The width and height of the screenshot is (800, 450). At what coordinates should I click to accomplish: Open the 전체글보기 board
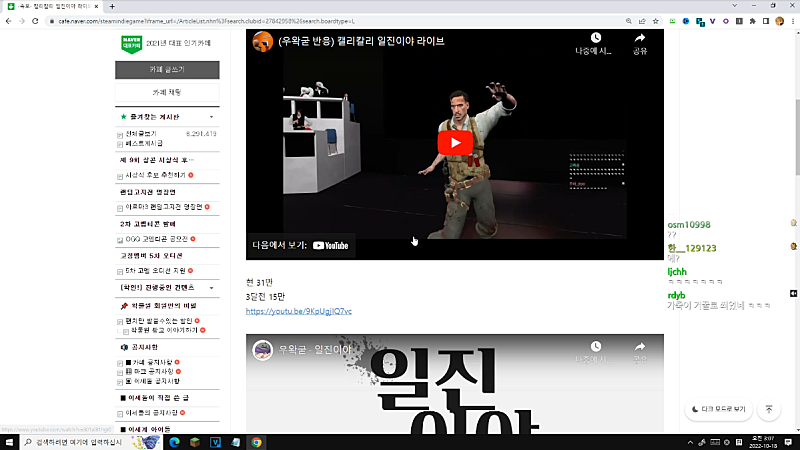141,133
